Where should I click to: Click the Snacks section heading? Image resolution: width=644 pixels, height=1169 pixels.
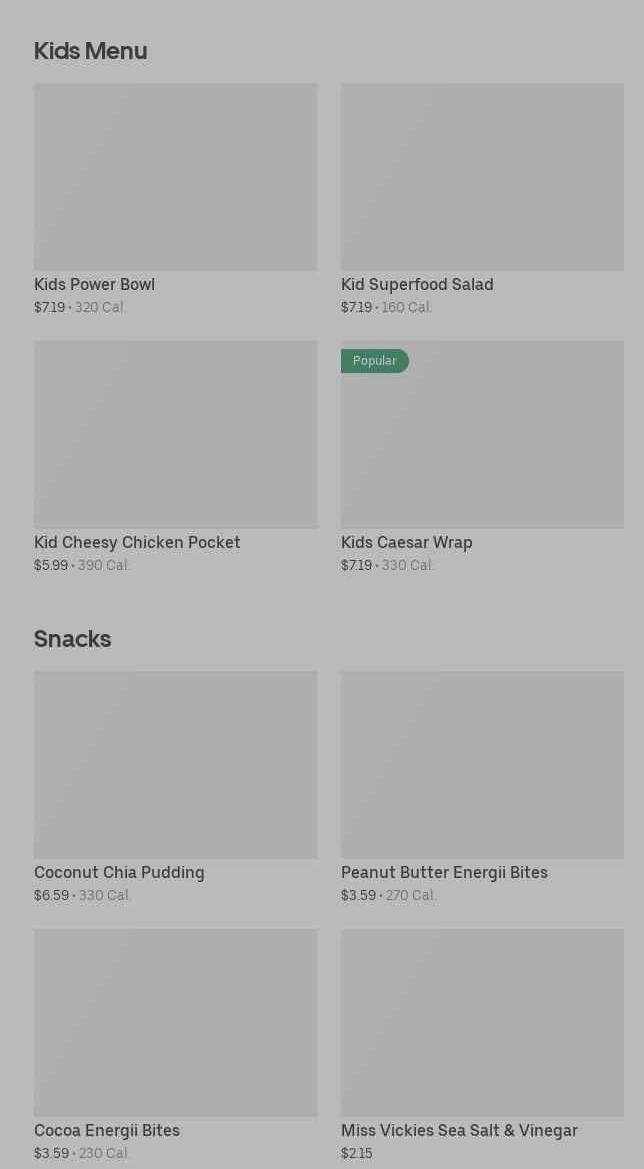(72, 639)
